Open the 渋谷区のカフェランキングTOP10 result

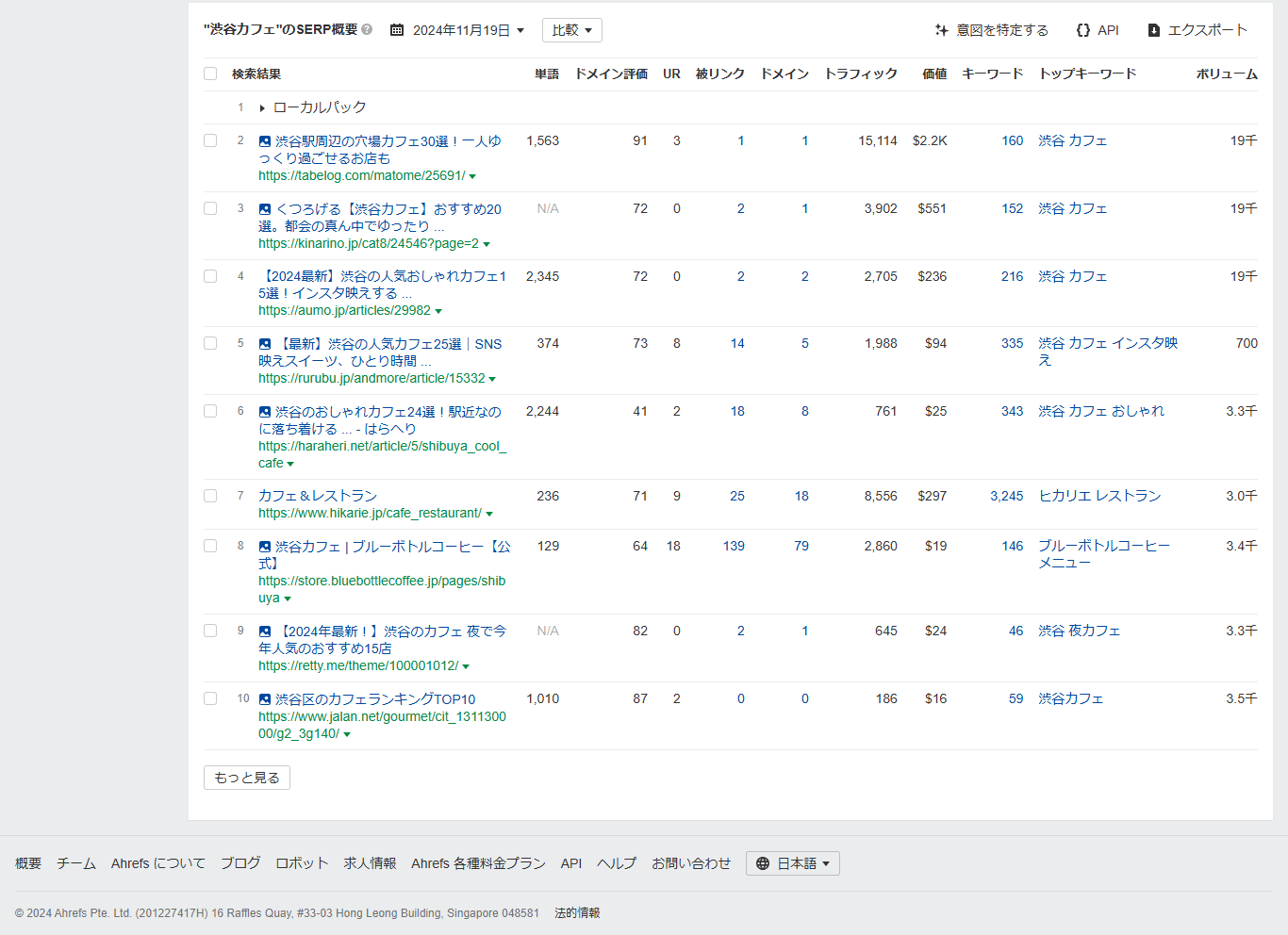pos(375,699)
